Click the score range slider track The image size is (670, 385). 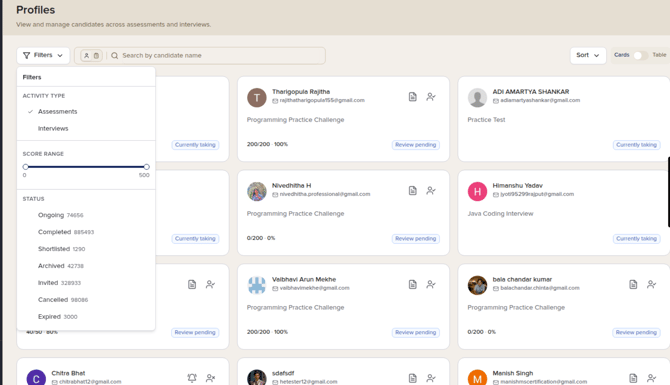coord(86,167)
